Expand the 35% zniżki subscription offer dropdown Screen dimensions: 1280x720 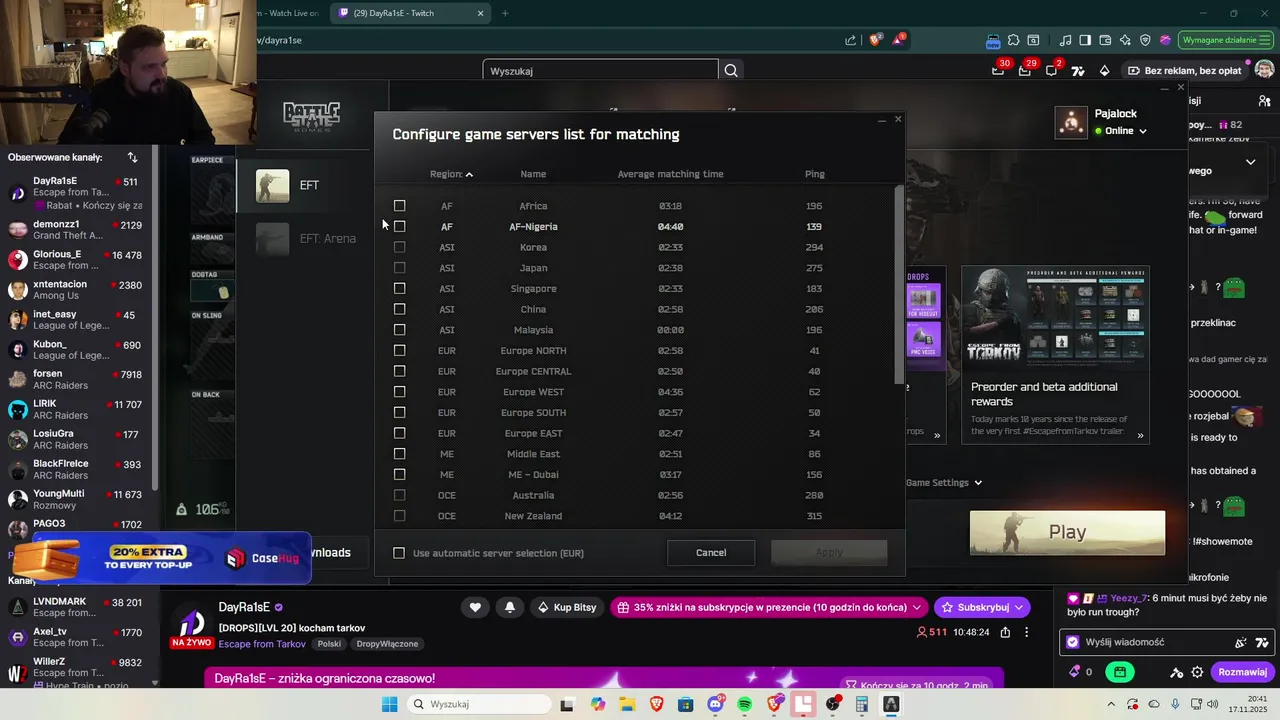click(917, 607)
